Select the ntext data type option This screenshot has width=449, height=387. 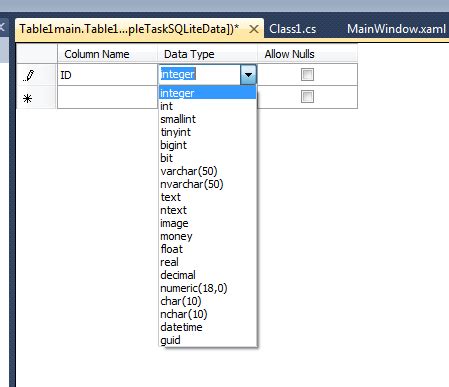tap(208, 210)
